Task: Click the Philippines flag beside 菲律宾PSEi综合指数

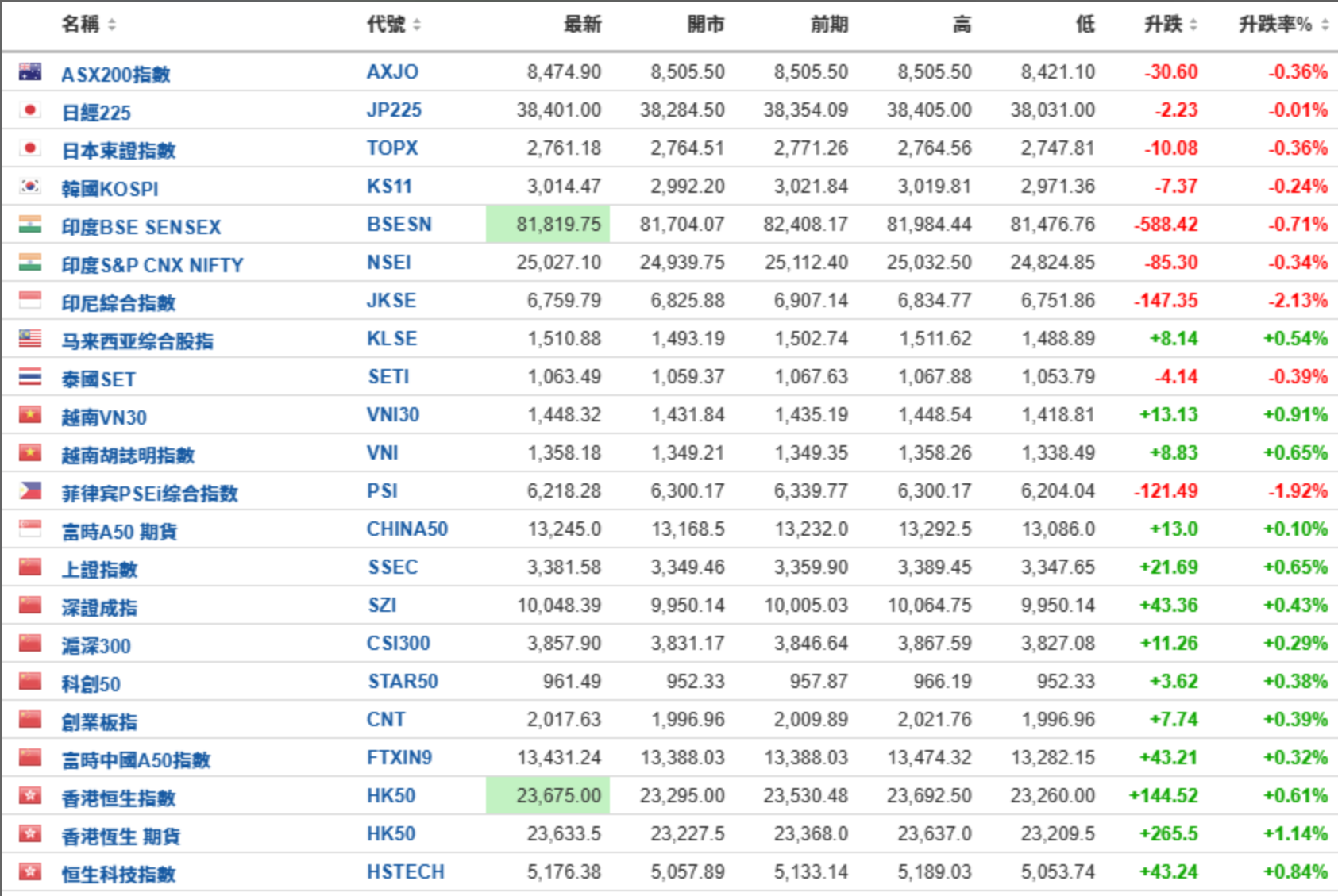Action: [30, 490]
